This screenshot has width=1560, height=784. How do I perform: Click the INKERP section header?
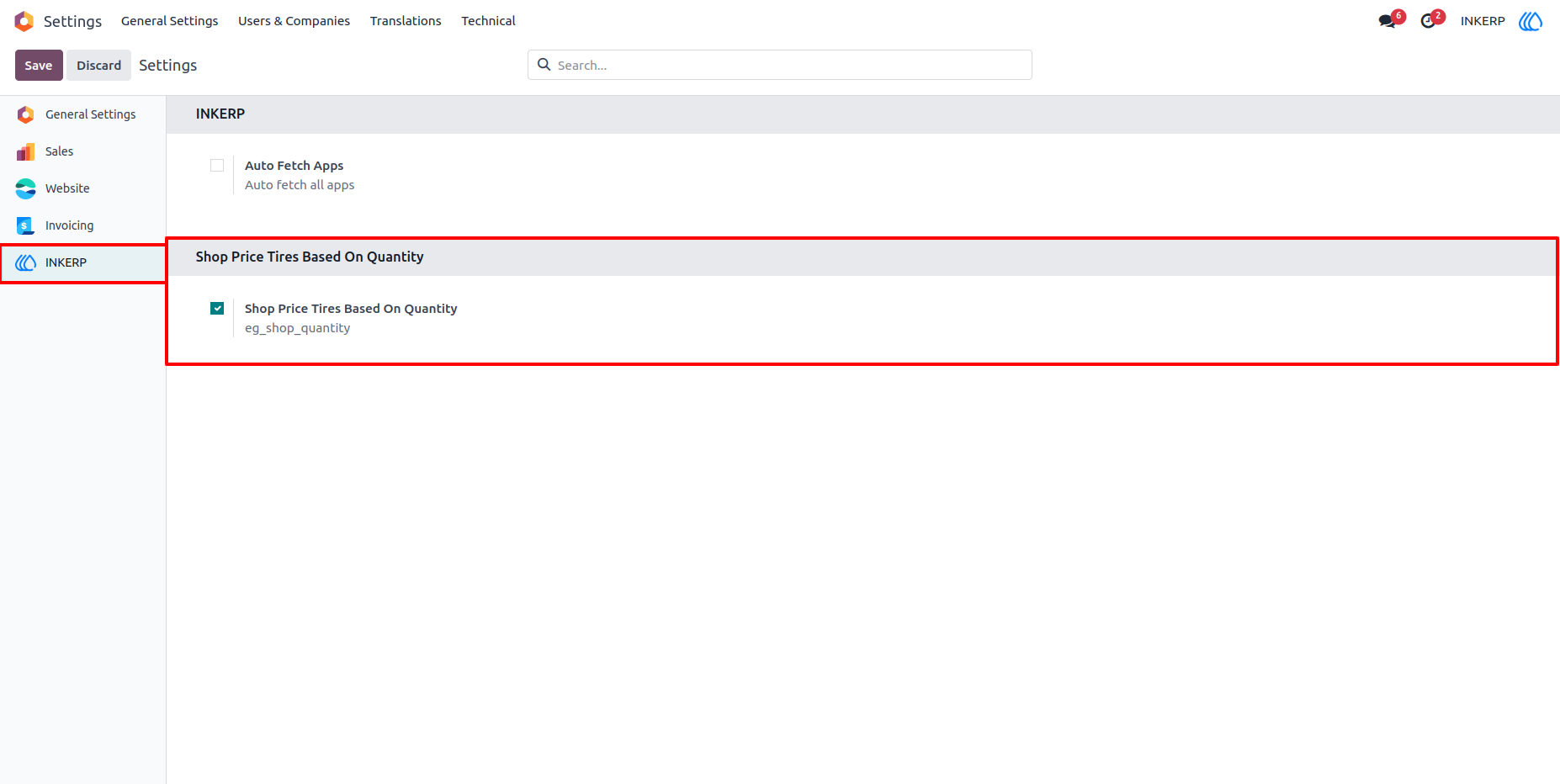(220, 114)
